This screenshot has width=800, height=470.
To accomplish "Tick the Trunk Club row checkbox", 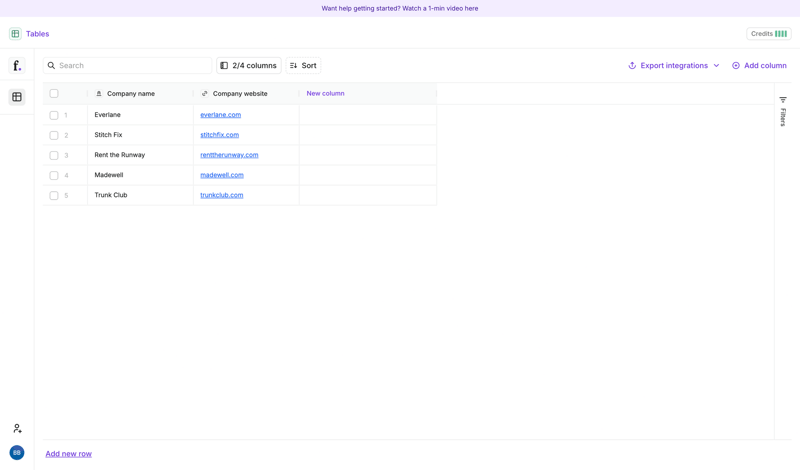I will 54,195.
